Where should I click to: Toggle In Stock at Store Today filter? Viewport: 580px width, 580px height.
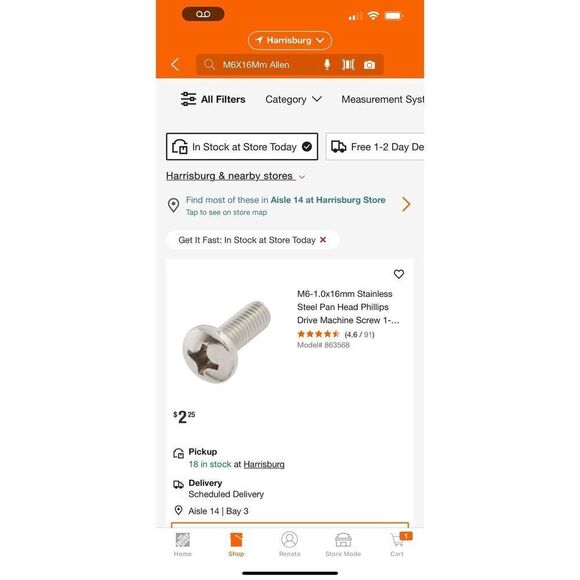pyautogui.click(x=242, y=147)
